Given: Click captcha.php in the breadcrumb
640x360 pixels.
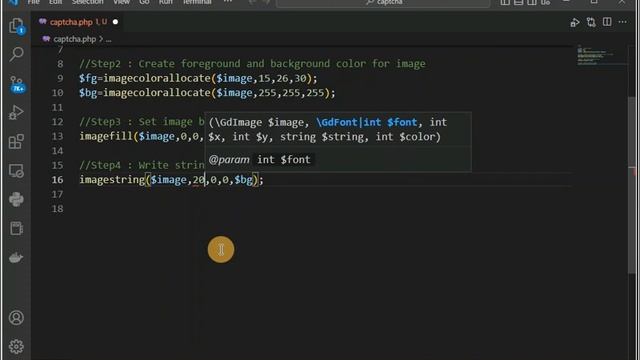Looking at the screenshot, I should pyautogui.click(x=74, y=39).
